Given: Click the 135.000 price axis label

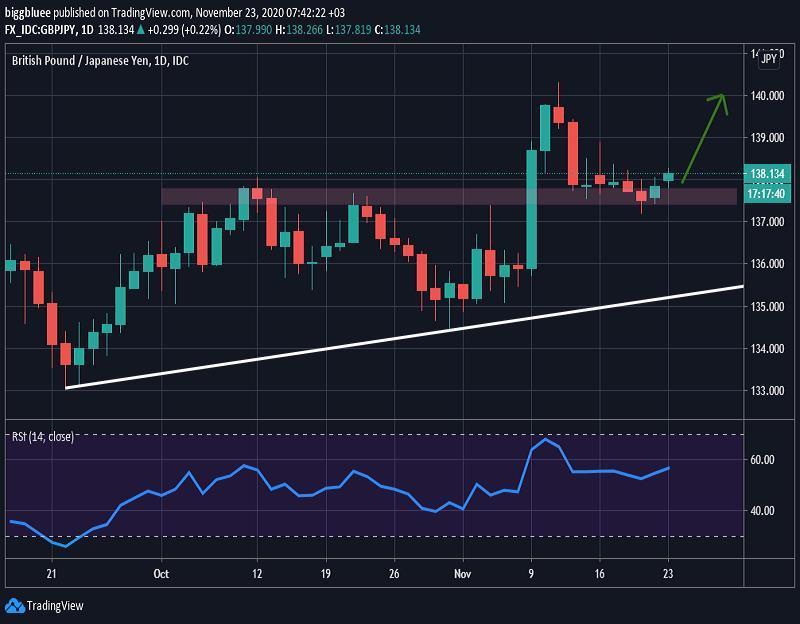Looking at the screenshot, I should [x=767, y=306].
